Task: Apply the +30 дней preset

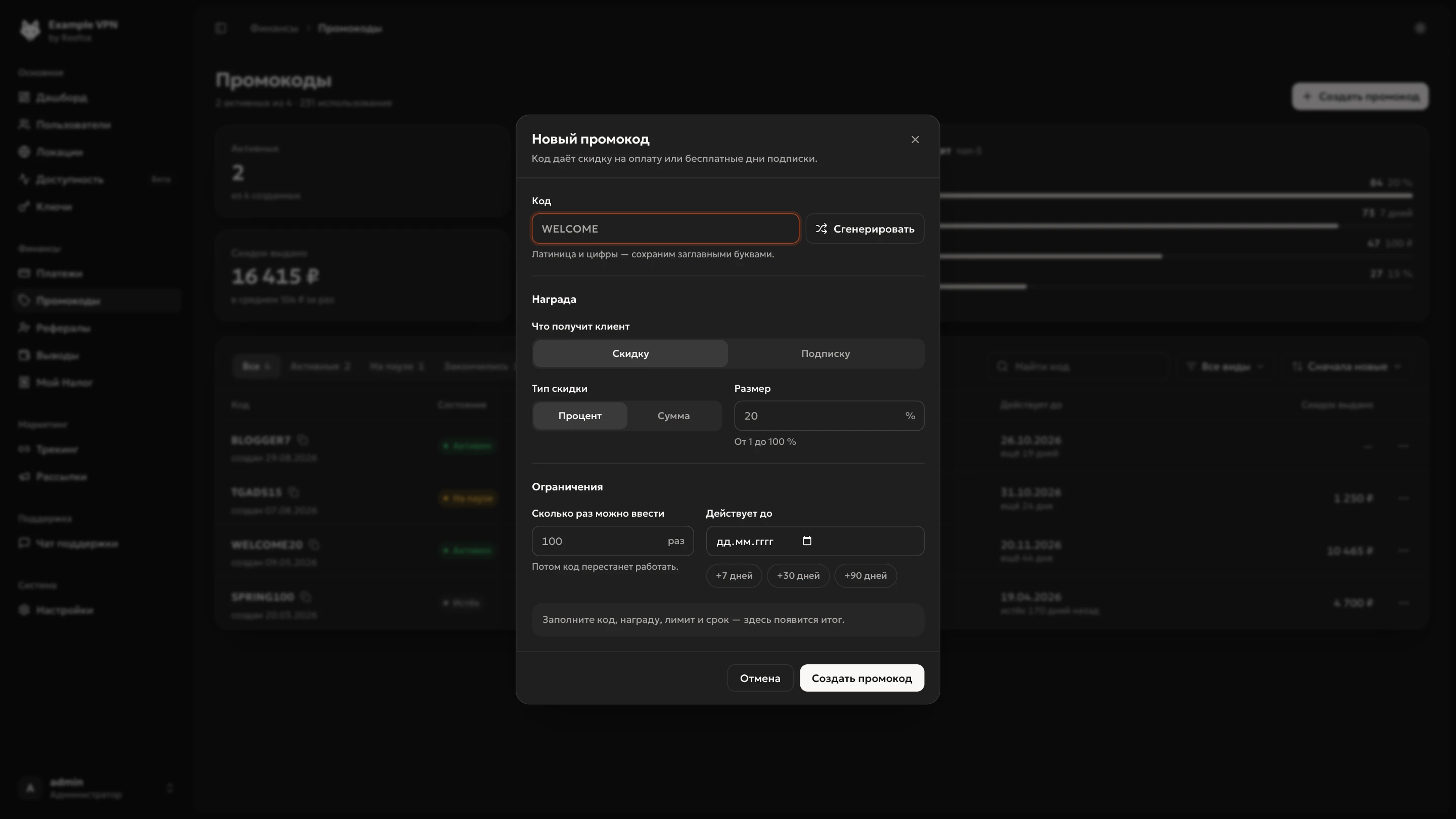Action: pyautogui.click(x=798, y=576)
